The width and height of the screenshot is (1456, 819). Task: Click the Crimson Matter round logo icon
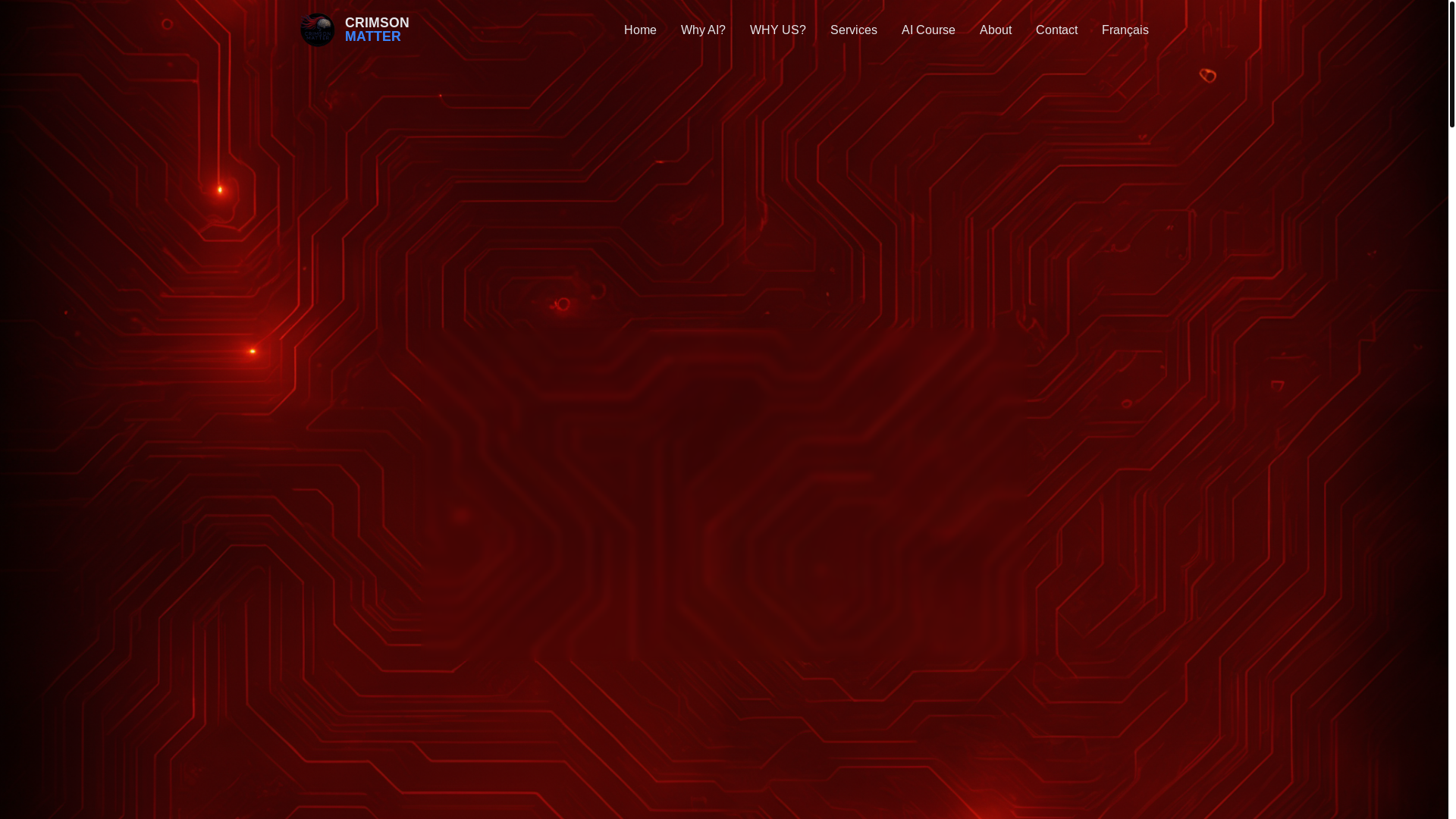pyautogui.click(x=317, y=30)
